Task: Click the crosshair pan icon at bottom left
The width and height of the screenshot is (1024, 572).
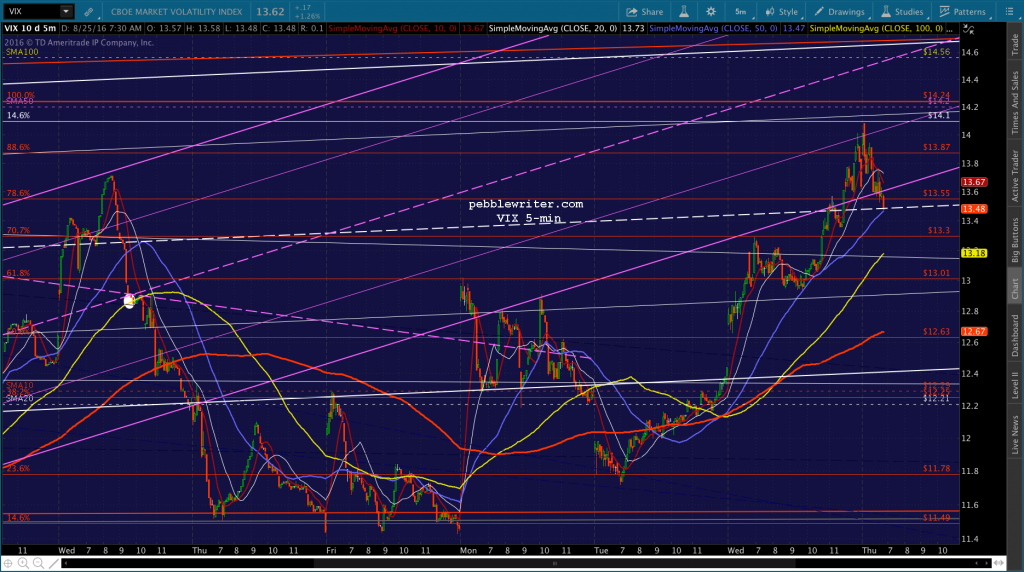Action: (x=8, y=563)
